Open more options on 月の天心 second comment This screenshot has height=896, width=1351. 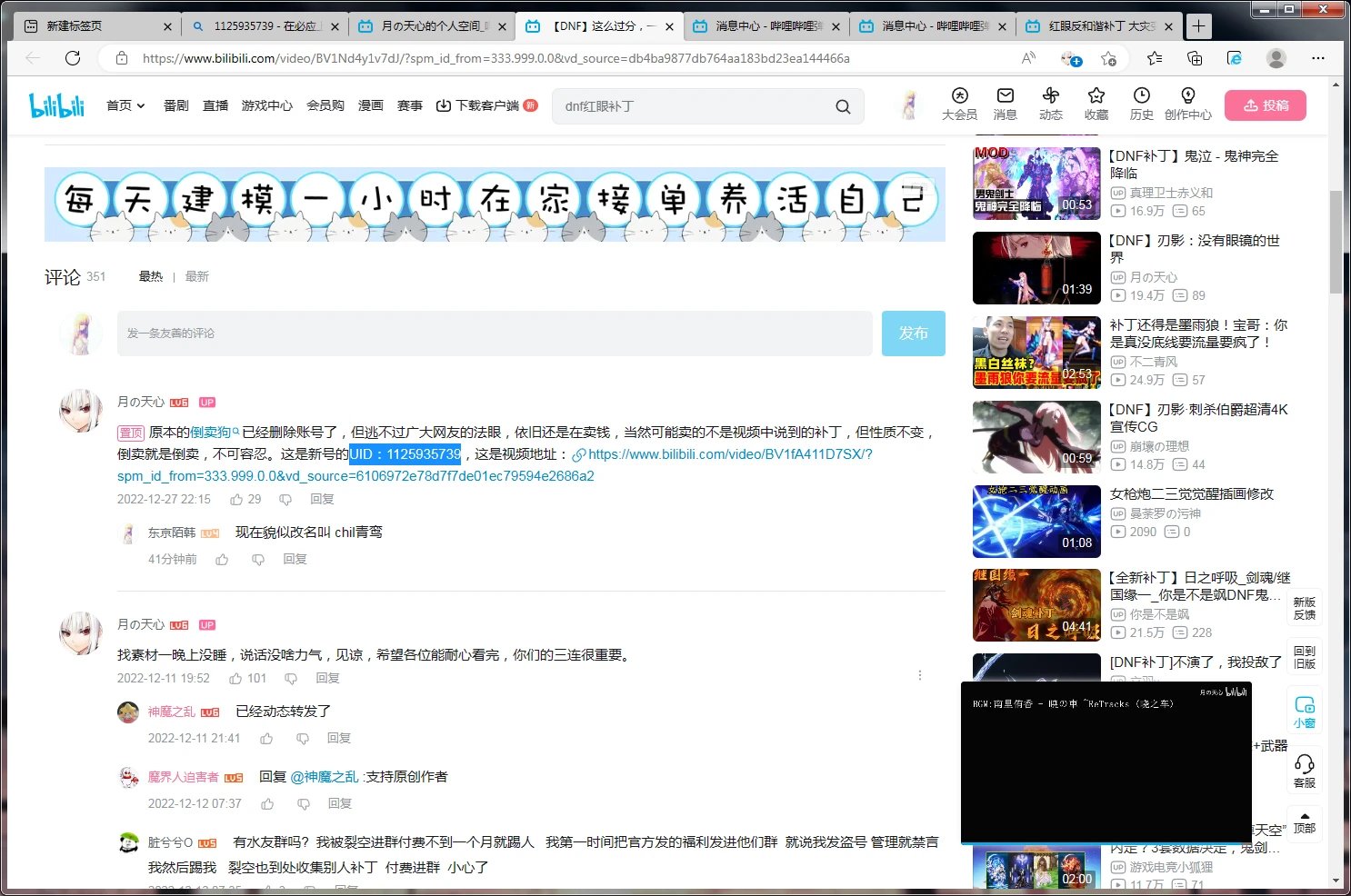tap(920, 675)
